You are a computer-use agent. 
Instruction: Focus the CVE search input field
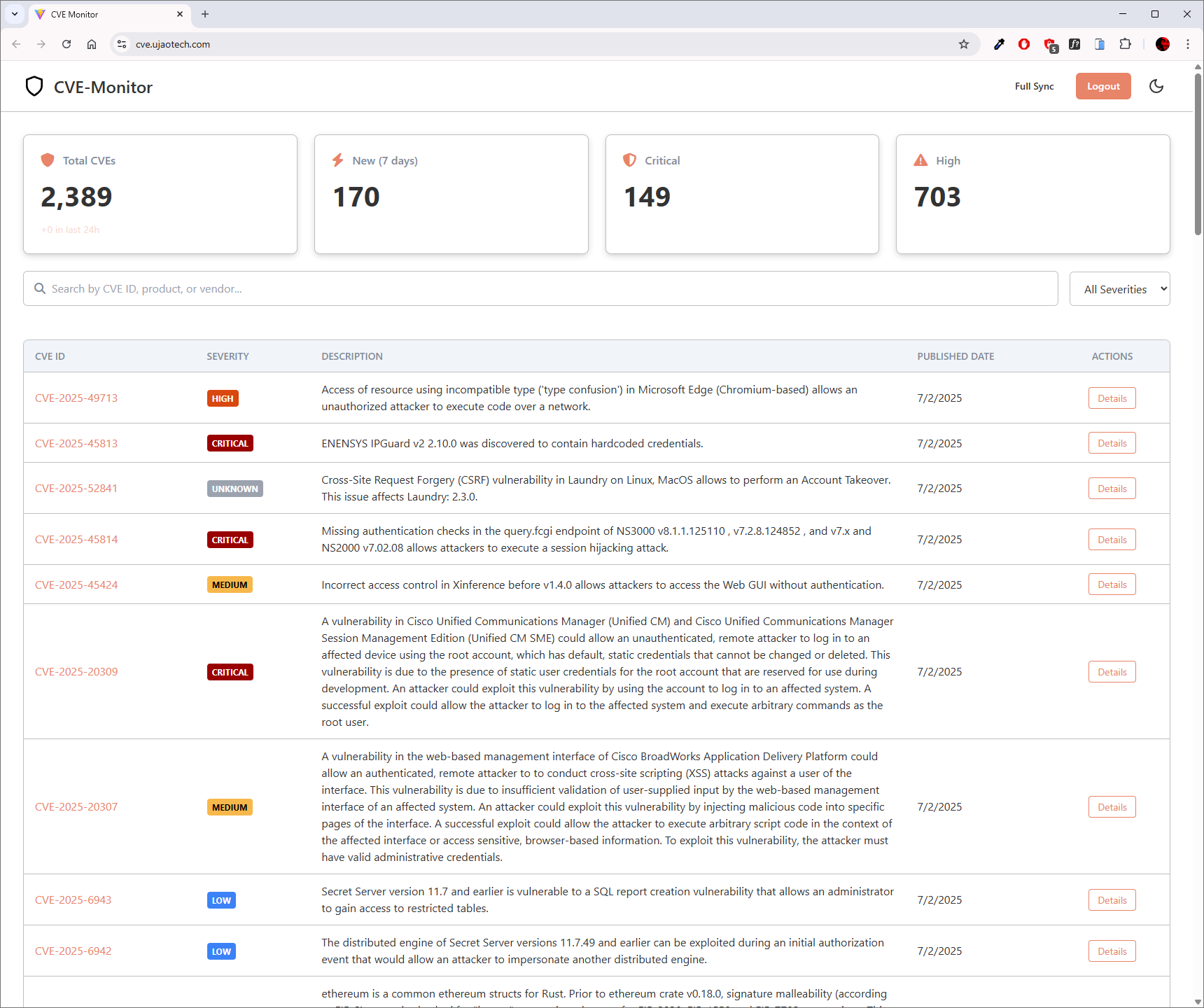click(x=540, y=288)
